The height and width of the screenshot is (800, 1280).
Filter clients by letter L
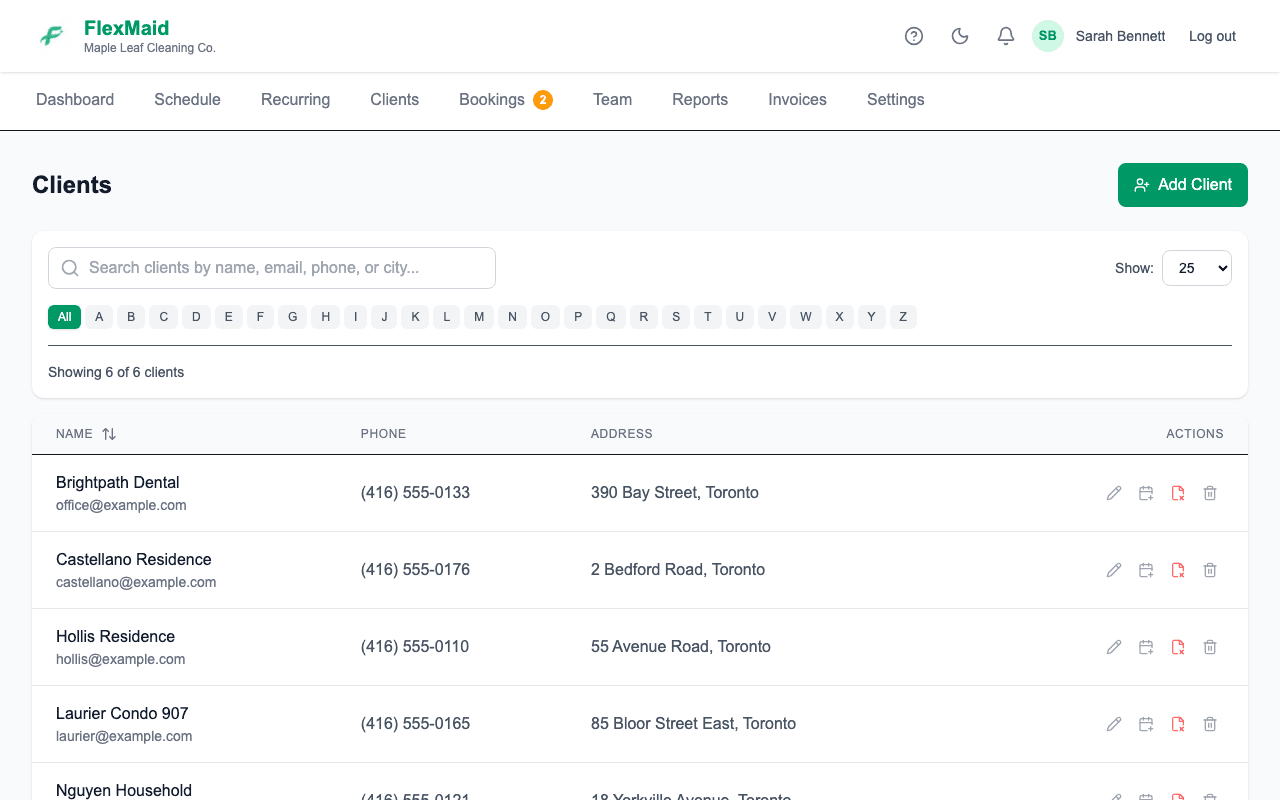tap(446, 317)
